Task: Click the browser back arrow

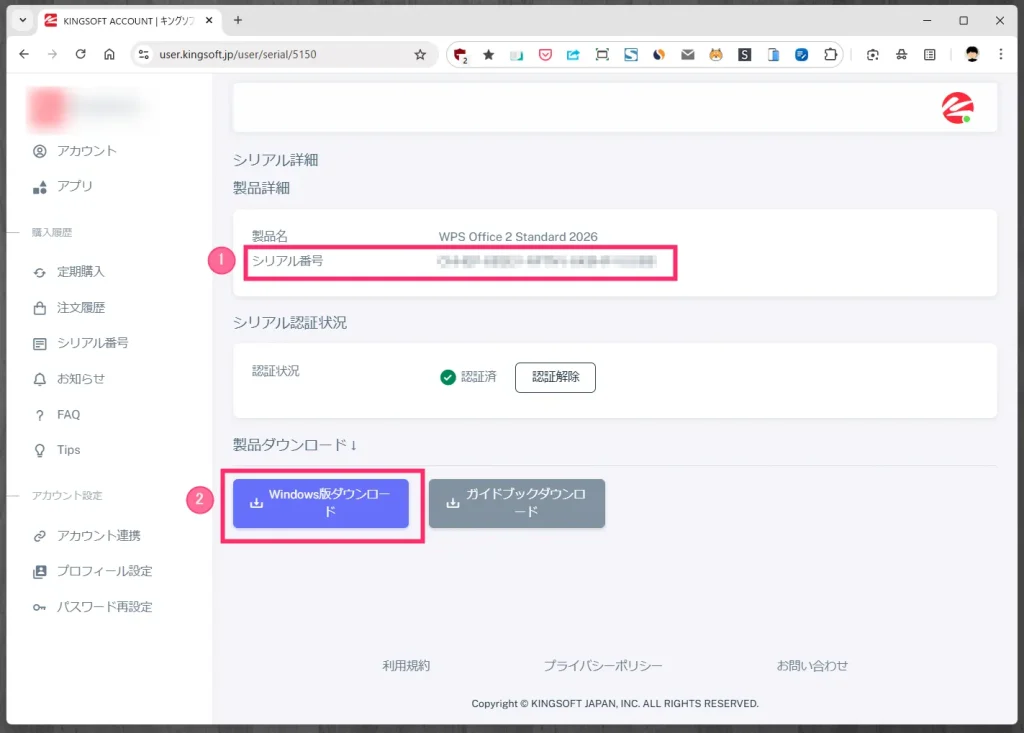Action: click(24, 54)
